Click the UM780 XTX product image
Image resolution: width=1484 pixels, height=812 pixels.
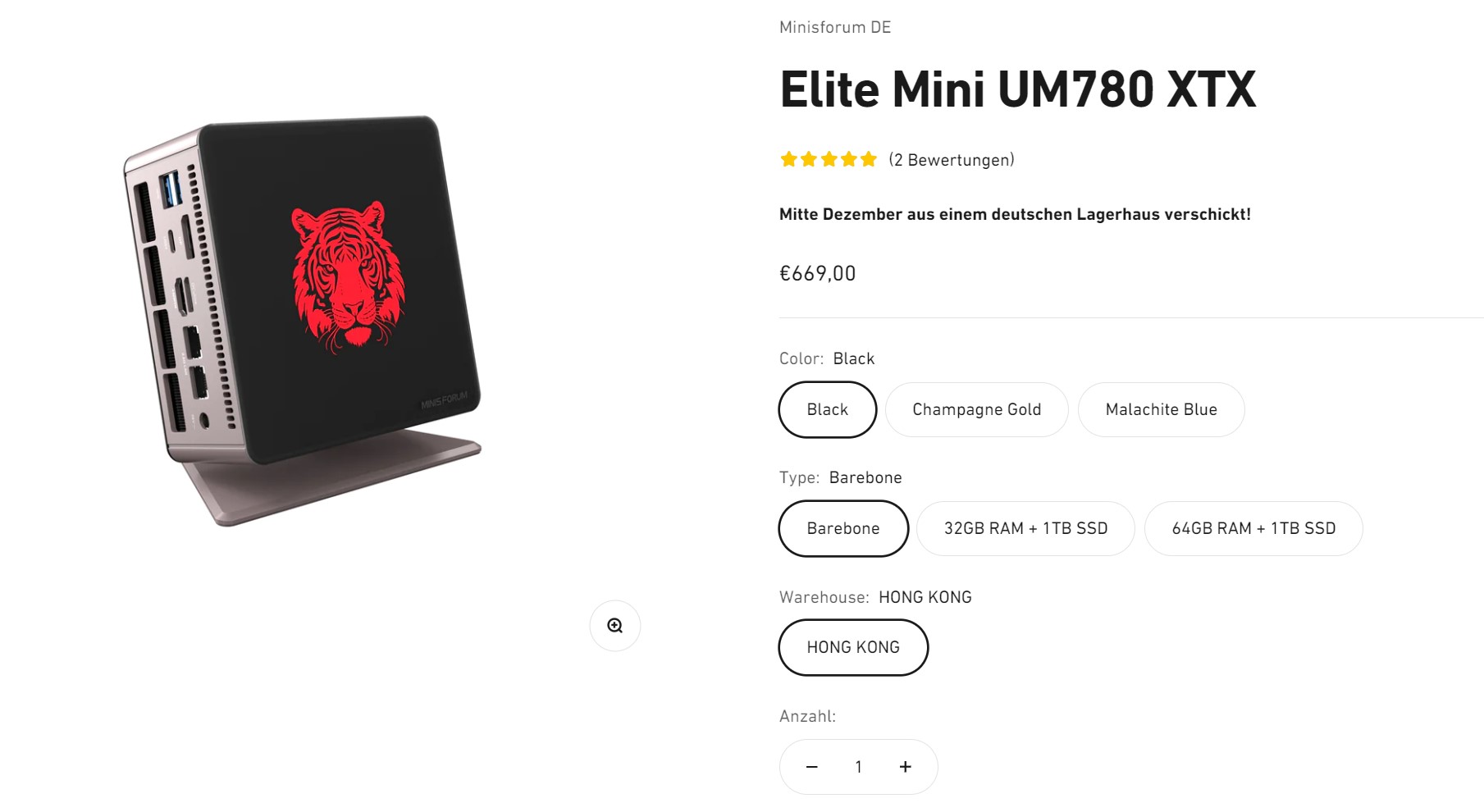point(304,320)
